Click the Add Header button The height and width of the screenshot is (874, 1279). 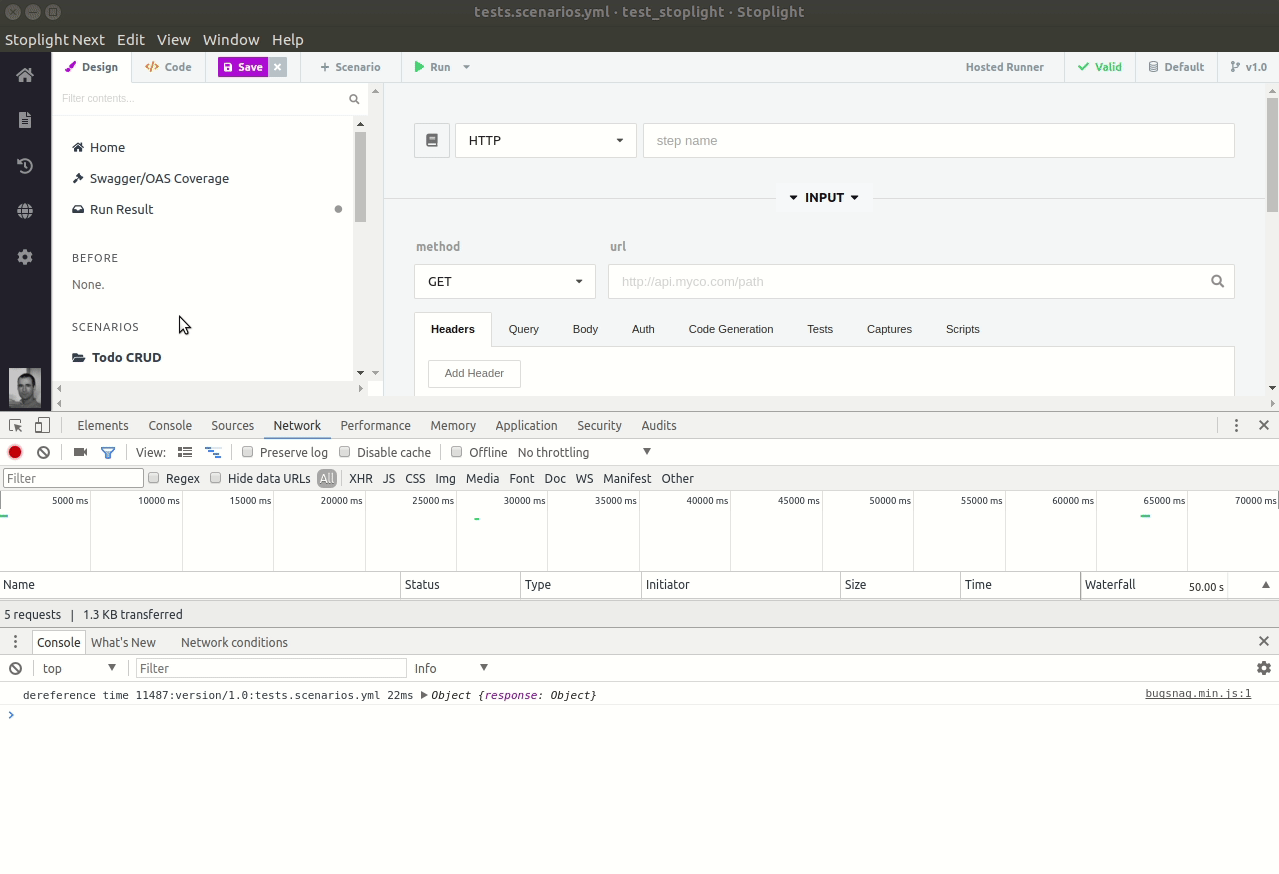(x=474, y=373)
